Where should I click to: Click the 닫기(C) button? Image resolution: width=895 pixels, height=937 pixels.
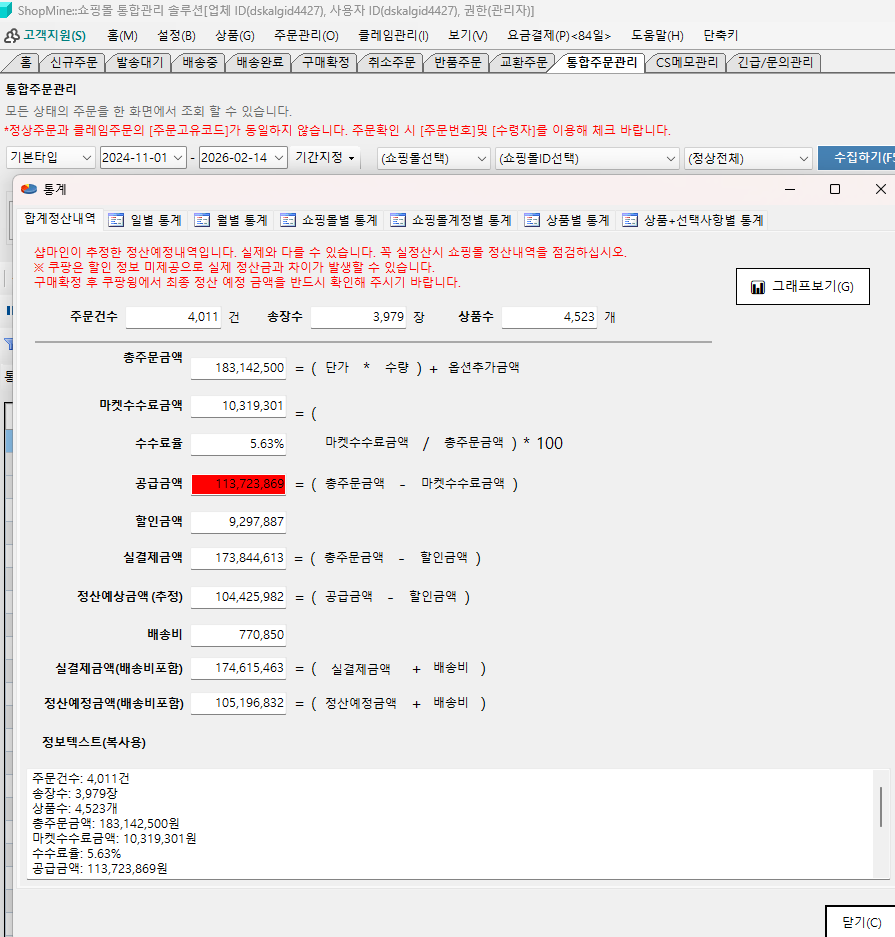point(860,922)
